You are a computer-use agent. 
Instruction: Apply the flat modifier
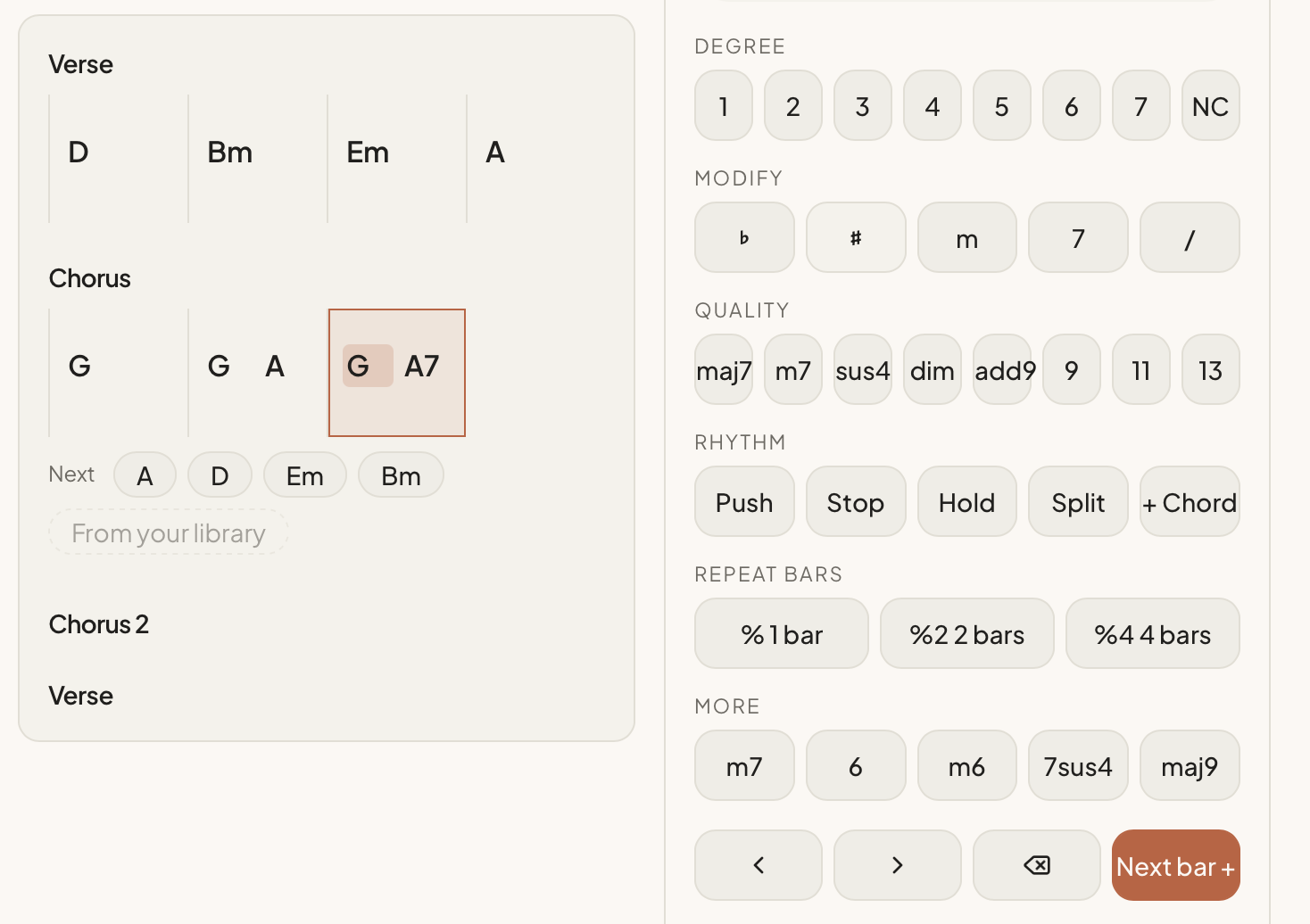pos(744,237)
